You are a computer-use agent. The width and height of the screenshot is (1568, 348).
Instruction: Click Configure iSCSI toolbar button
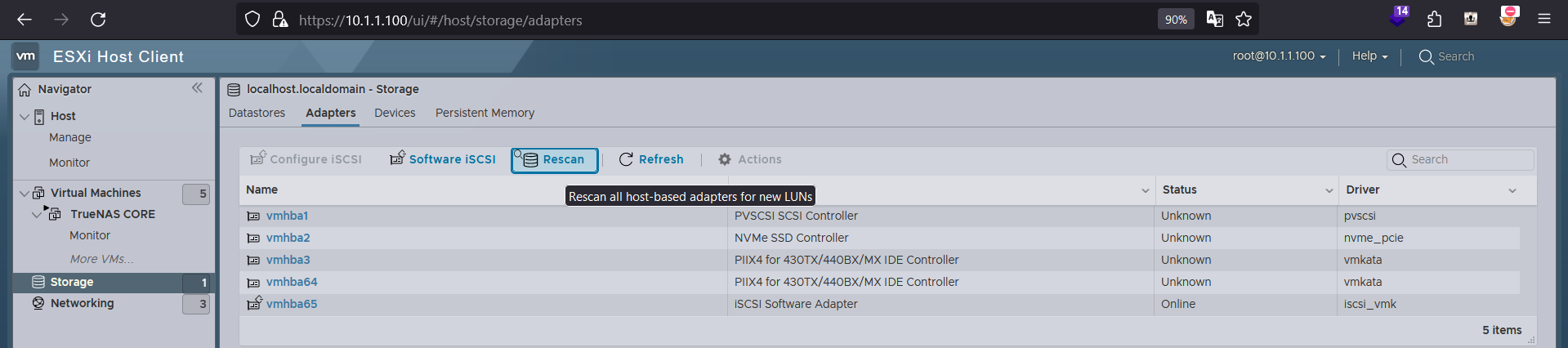click(306, 159)
